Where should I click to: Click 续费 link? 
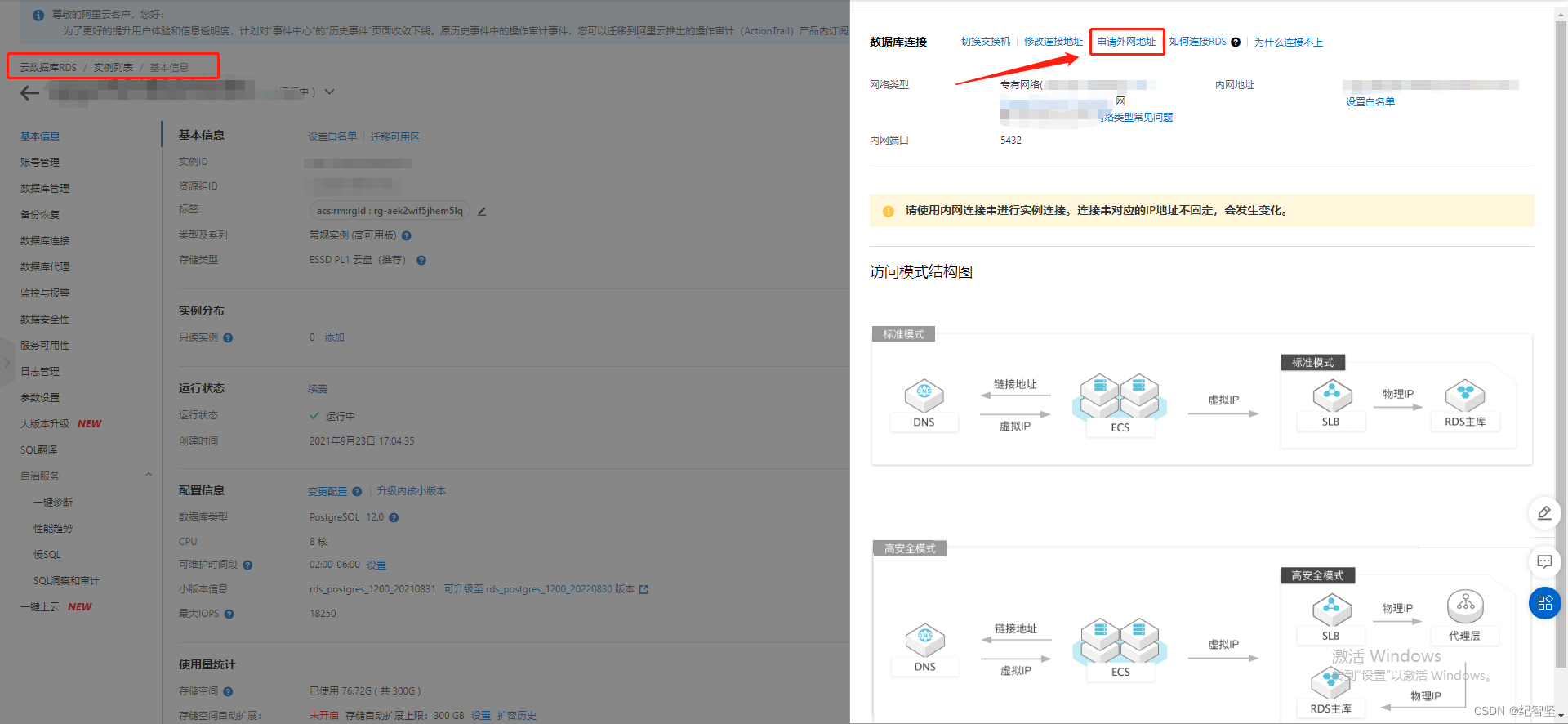(318, 389)
